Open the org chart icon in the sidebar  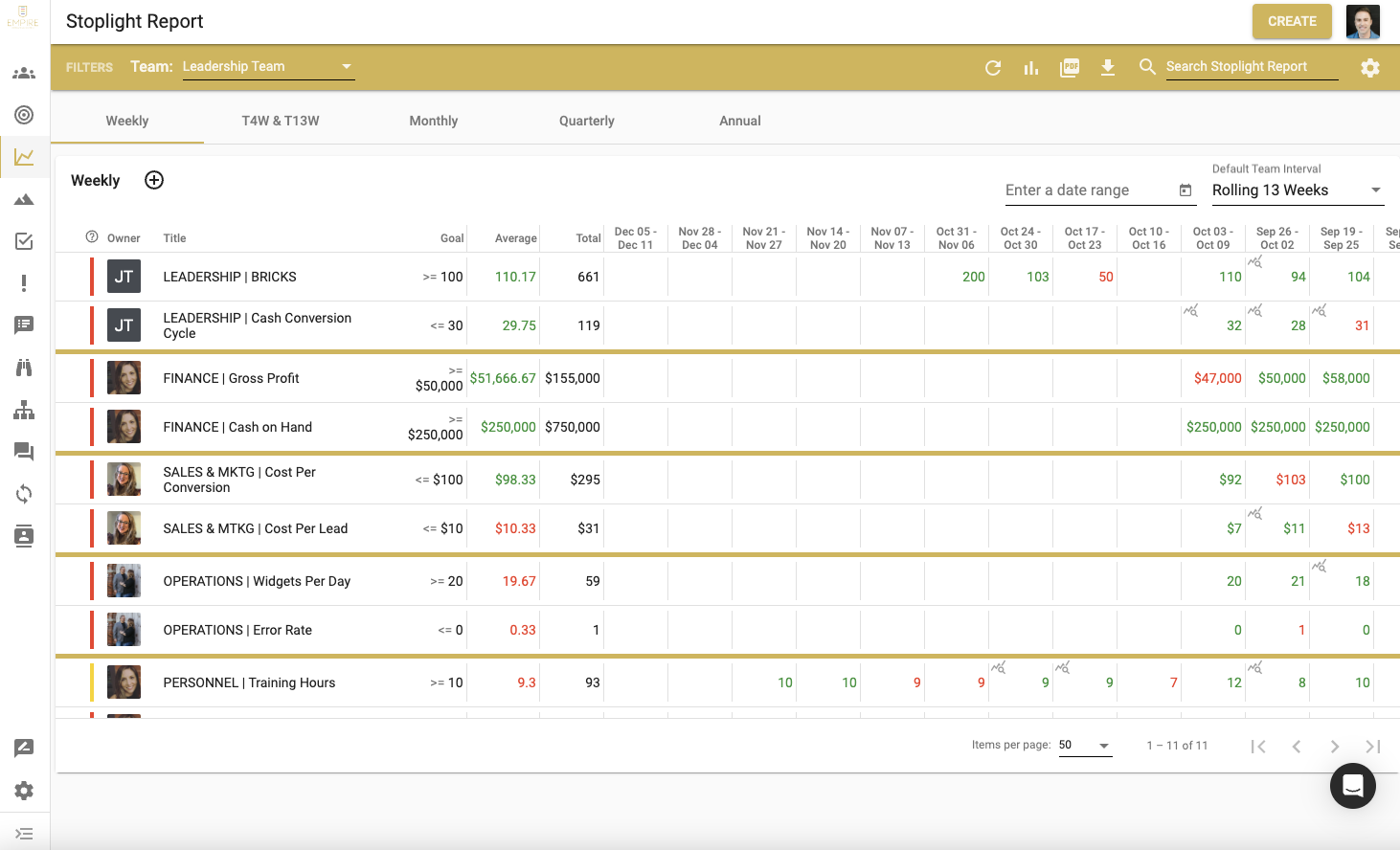[x=24, y=410]
